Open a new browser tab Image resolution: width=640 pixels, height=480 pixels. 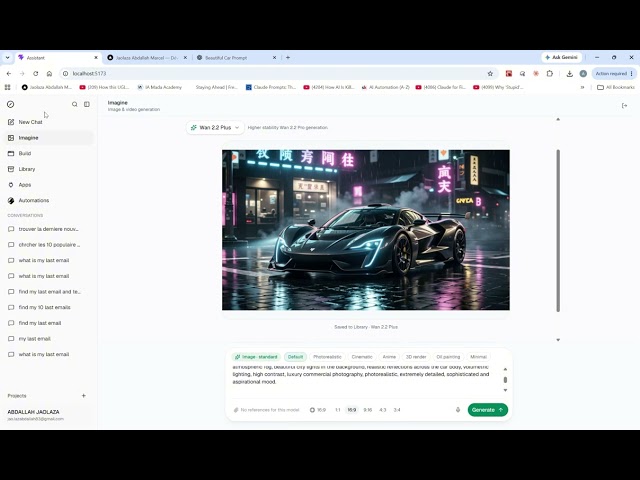pyautogui.click(x=288, y=58)
